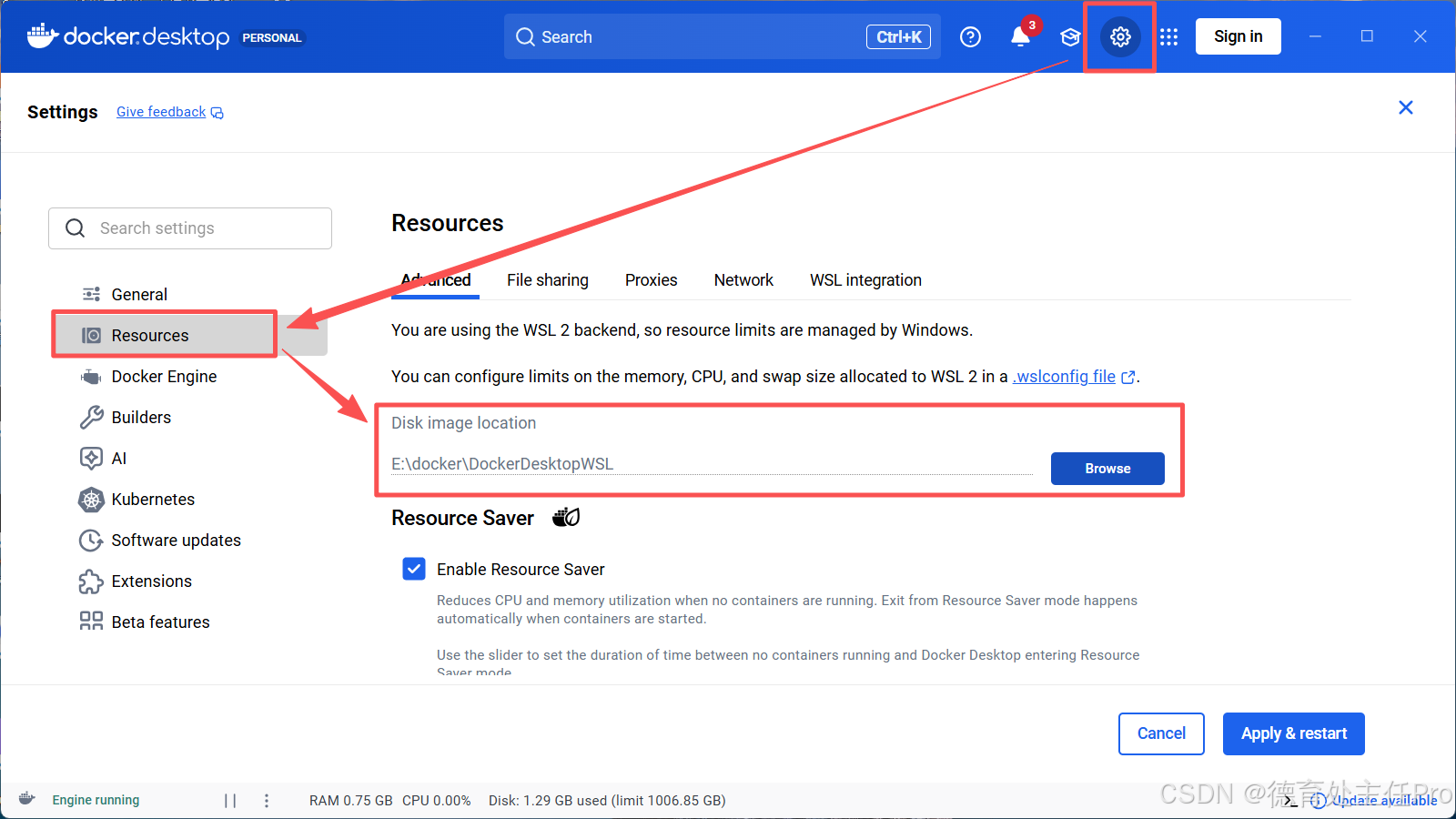Switch to the File sharing tab

pyautogui.click(x=548, y=280)
